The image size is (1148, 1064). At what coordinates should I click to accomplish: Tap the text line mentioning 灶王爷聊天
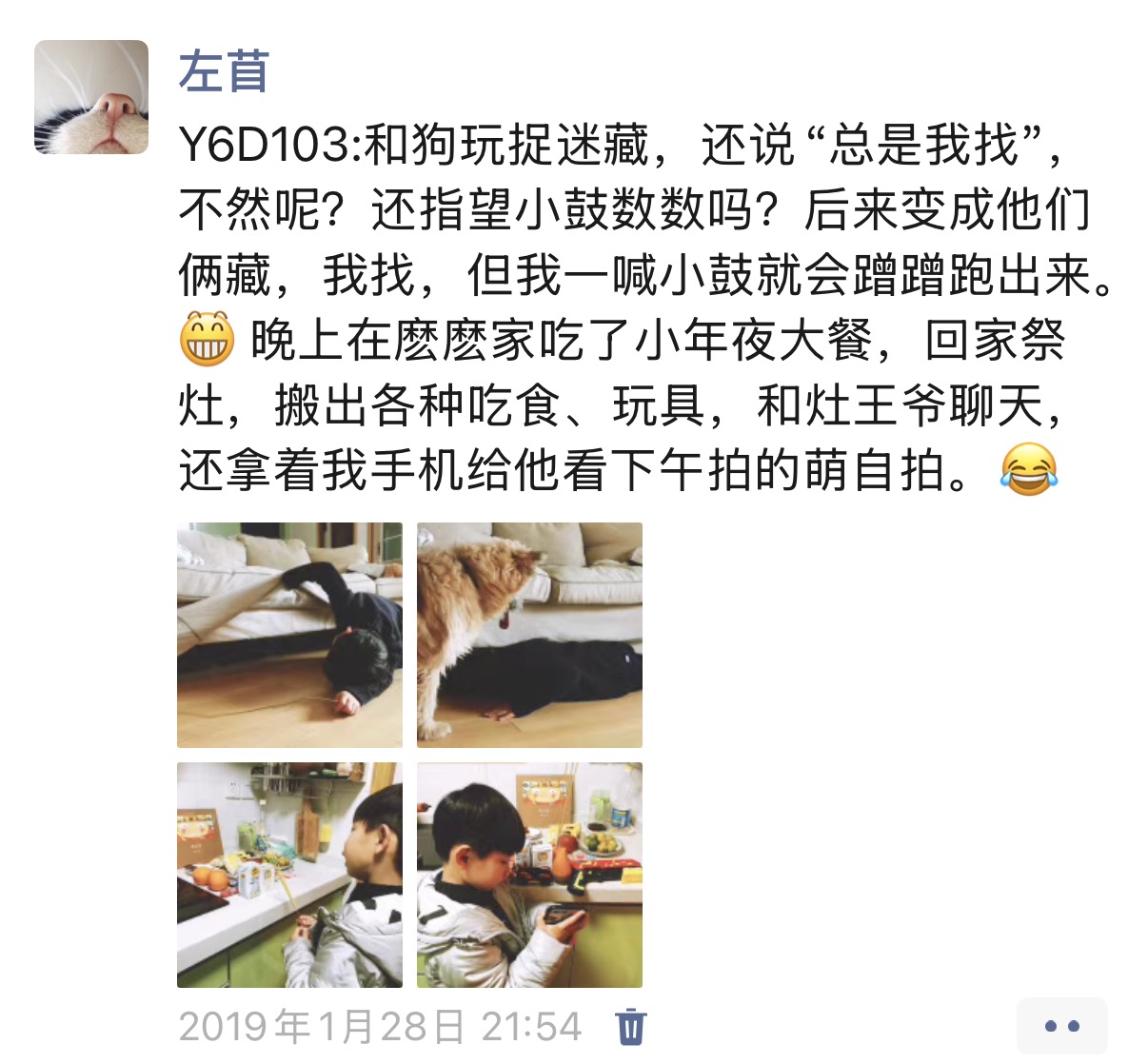pyautogui.click(x=623, y=404)
